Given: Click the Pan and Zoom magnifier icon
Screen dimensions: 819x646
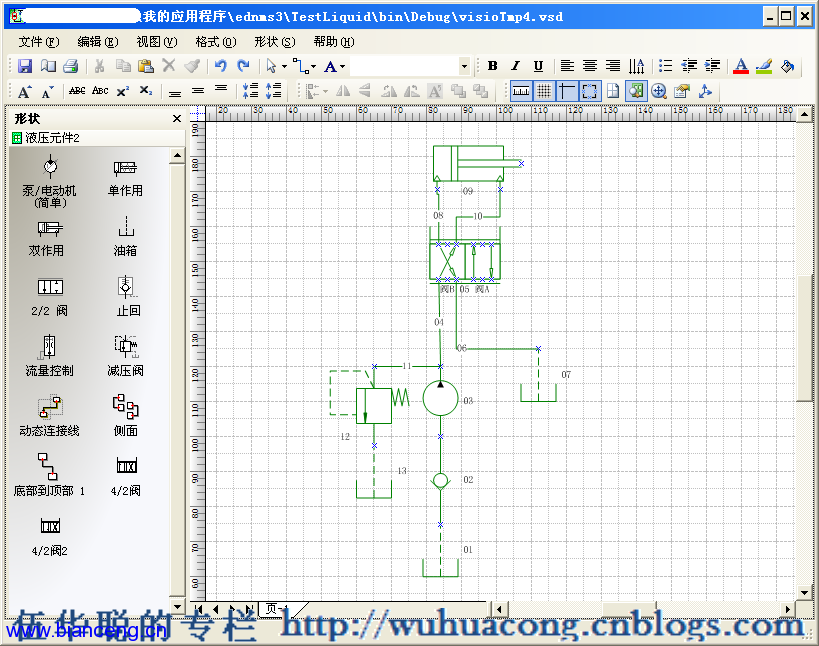Looking at the screenshot, I should coord(659,91).
